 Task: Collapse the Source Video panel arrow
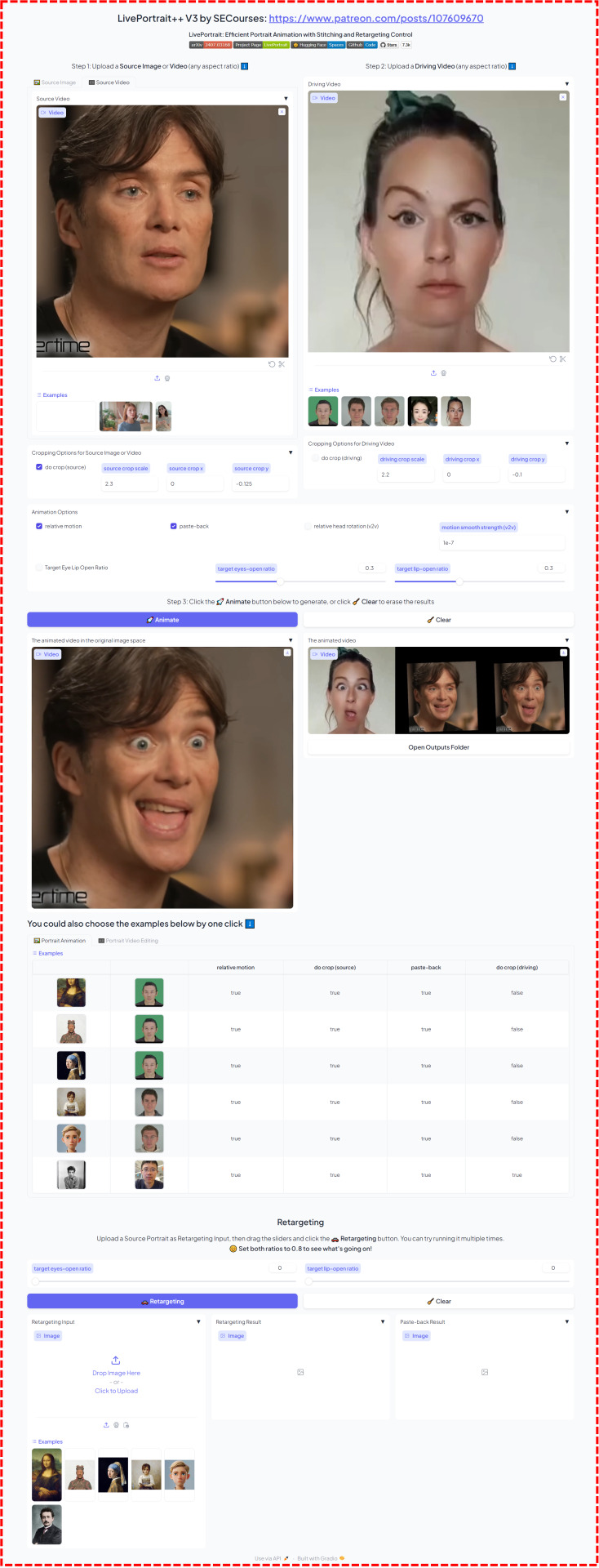click(x=286, y=99)
